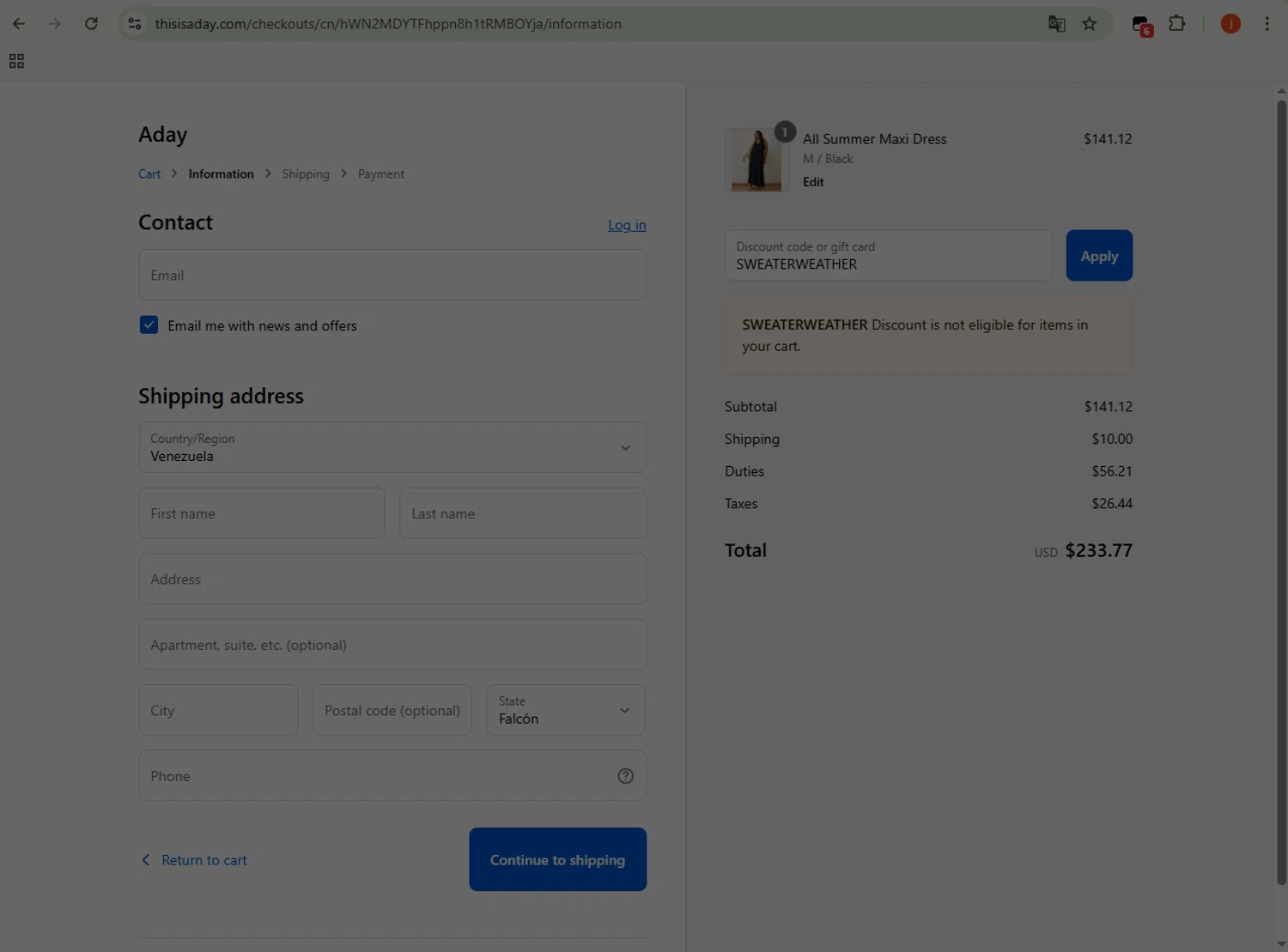Click the Aday store name
Image resolution: width=1288 pixels, height=952 pixels.
tap(163, 135)
